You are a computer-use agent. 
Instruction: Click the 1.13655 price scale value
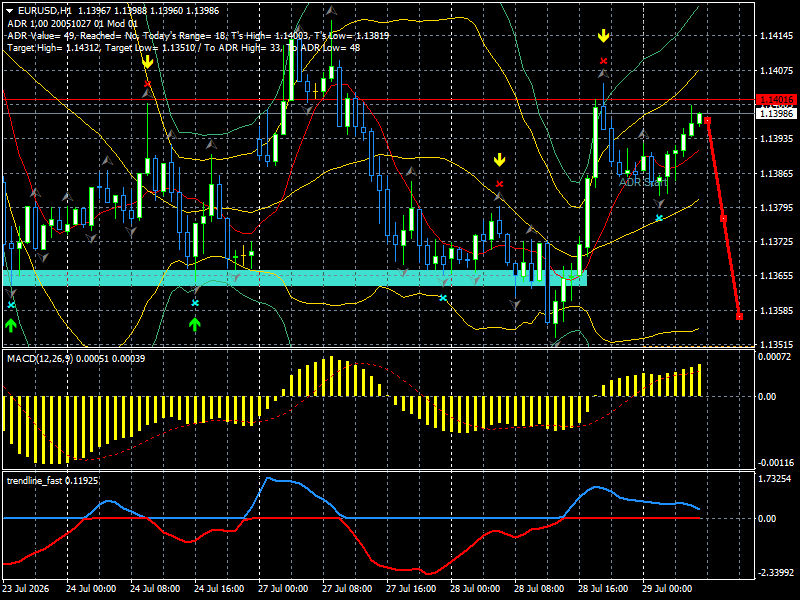coord(777,276)
